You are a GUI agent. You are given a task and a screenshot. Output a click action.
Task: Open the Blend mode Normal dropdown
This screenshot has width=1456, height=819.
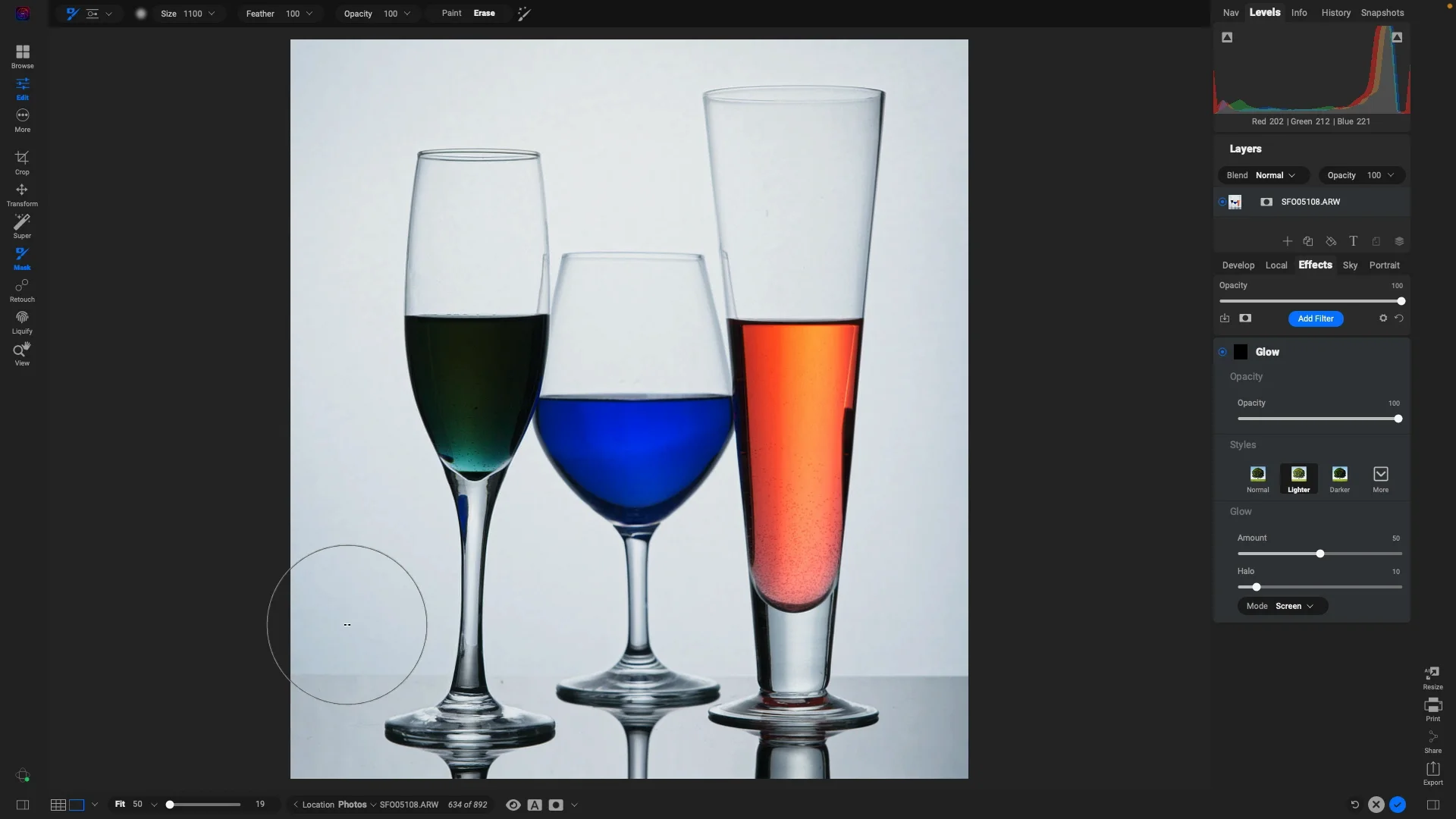coord(1263,175)
